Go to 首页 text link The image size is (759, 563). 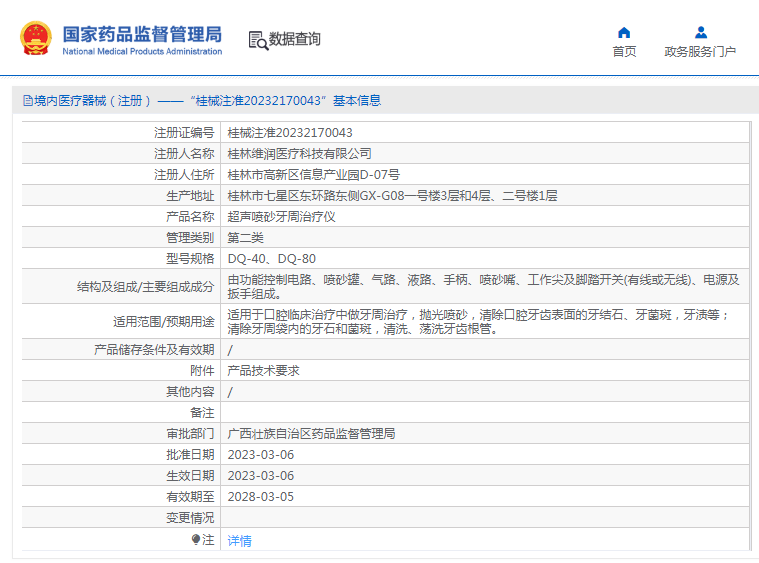[624, 51]
